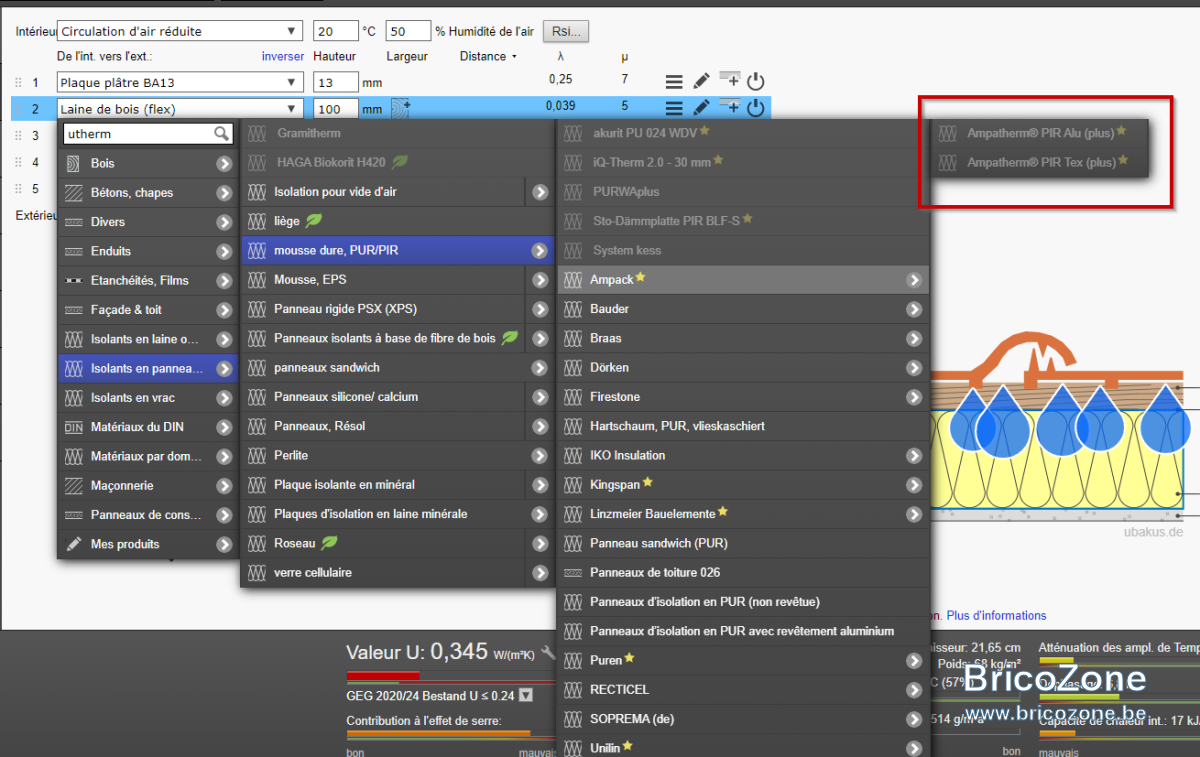Grab the drag handle of layer 3
Screen dimensions: 1200x757
coord(18,135)
